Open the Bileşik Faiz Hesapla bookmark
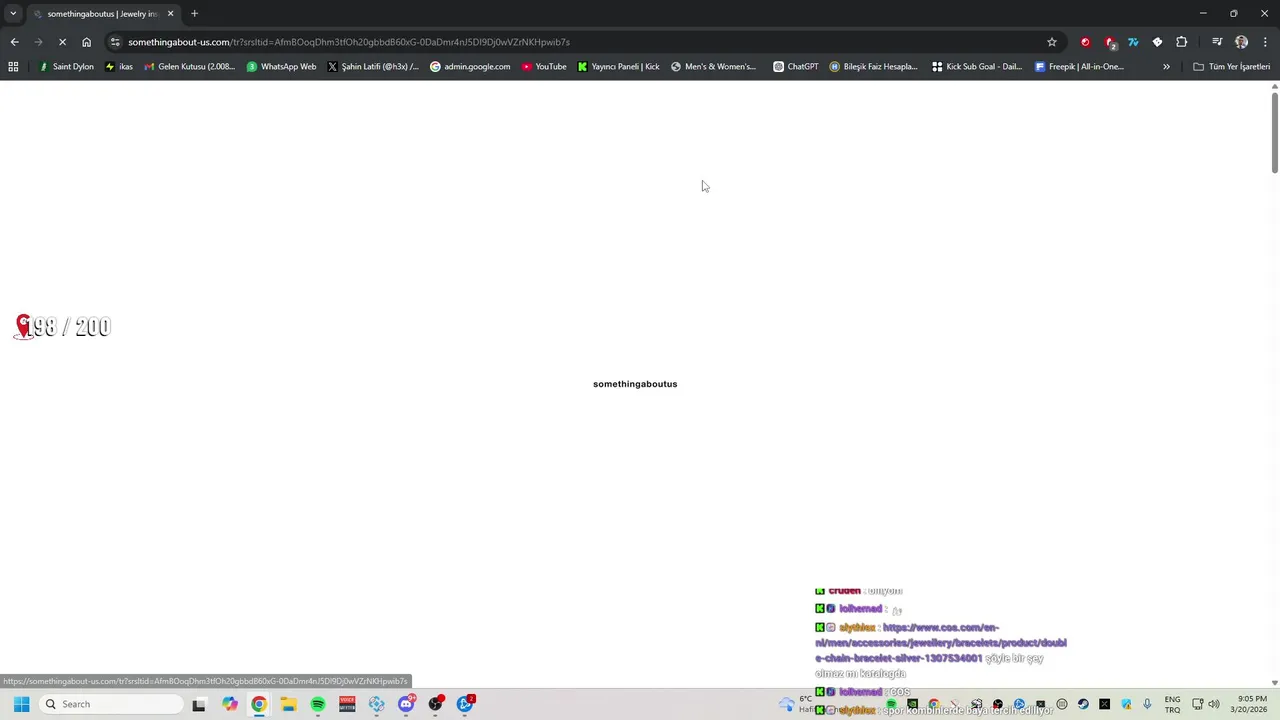 coord(873,67)
